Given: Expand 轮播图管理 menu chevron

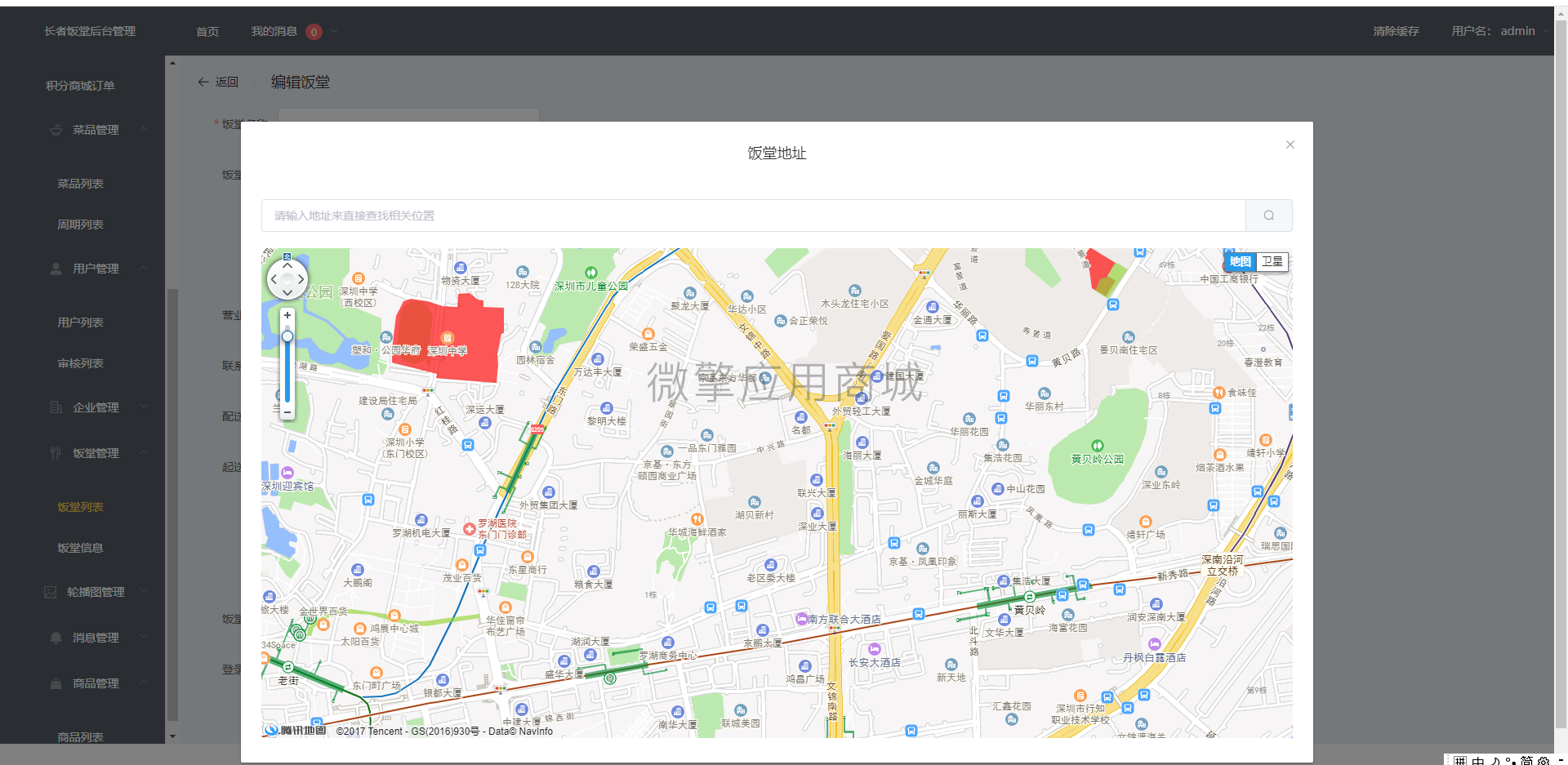Looking at the screenshot, I should 144,591.
